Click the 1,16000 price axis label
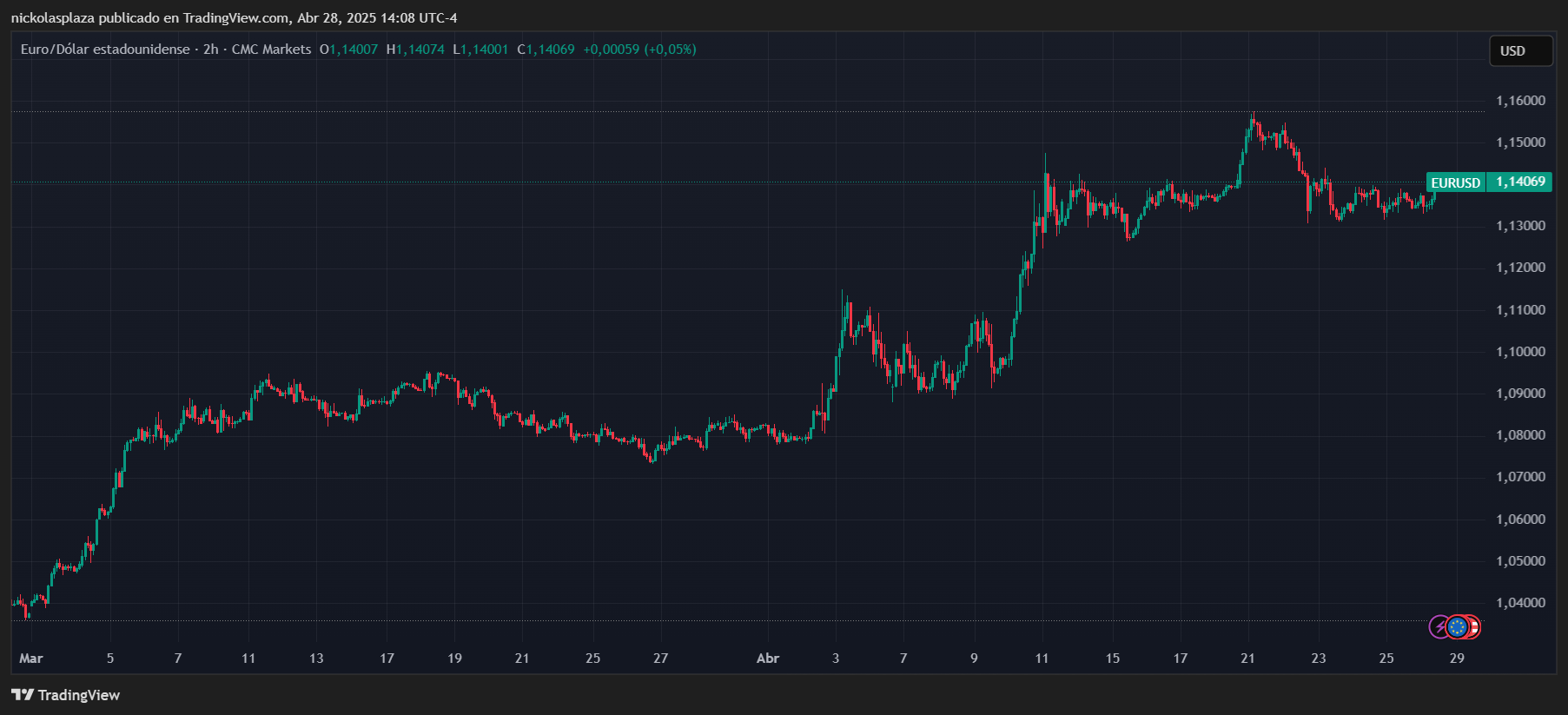The height and width of the screenshot is (715, 1568). point(1520,101)
